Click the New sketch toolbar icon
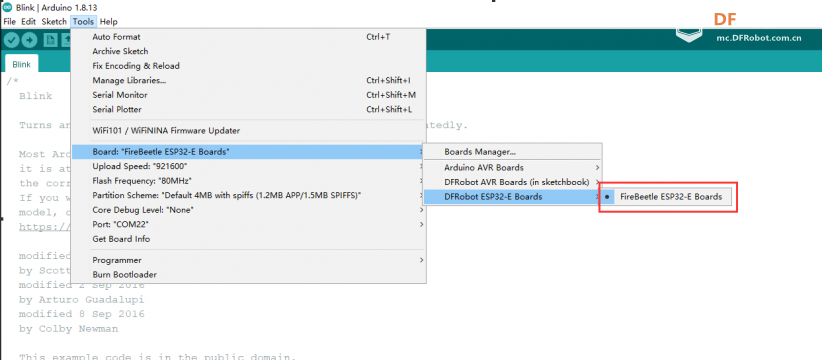 (50, 40)
